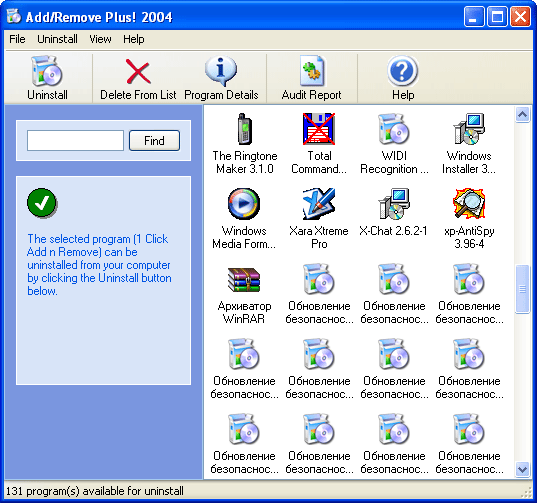This screenshot has width=537, height=503.
Task: Click the green checkmark status icon
Action: [42, 203]
